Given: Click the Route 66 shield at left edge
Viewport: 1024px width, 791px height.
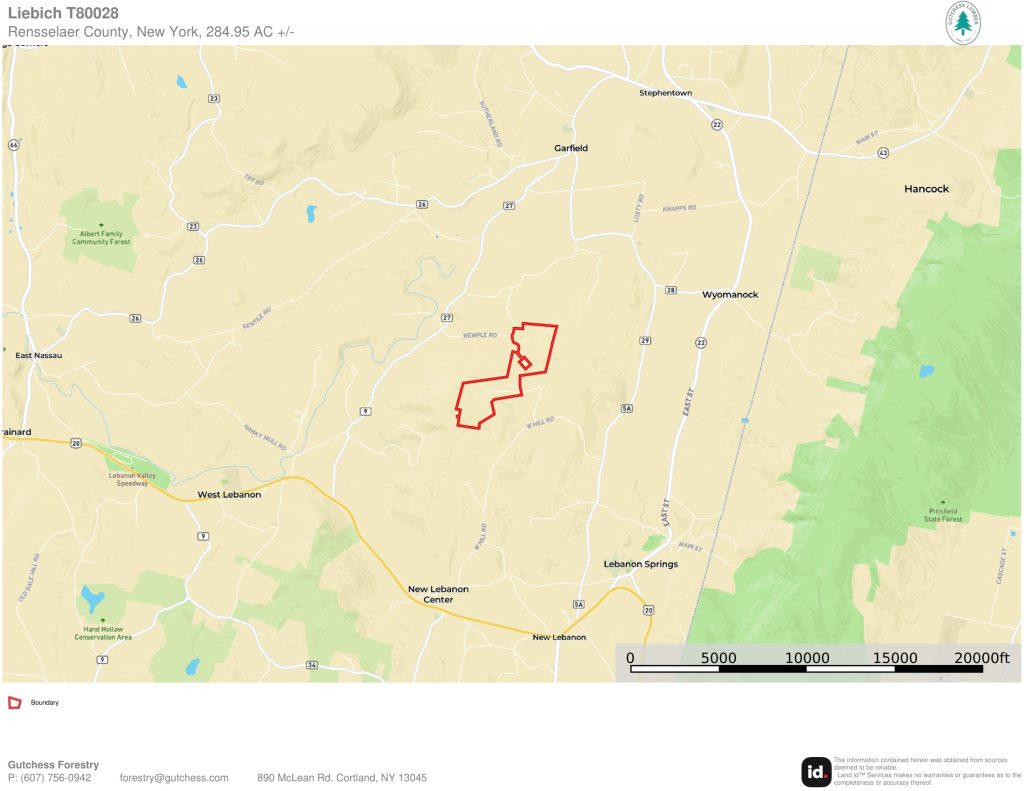Looking at the screenshot, I should [x=13, y=145].
